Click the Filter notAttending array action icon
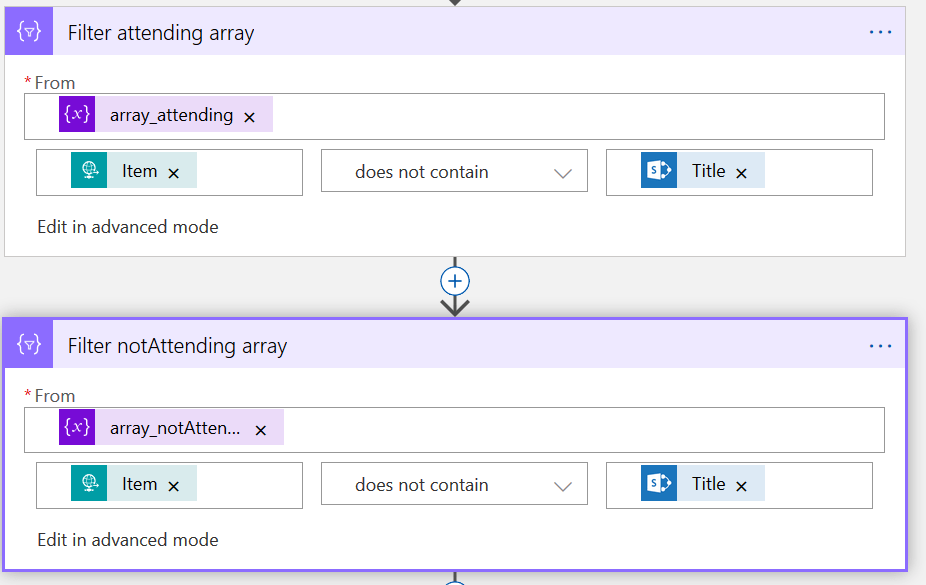926x585 pixels. (x=30, y=345)
